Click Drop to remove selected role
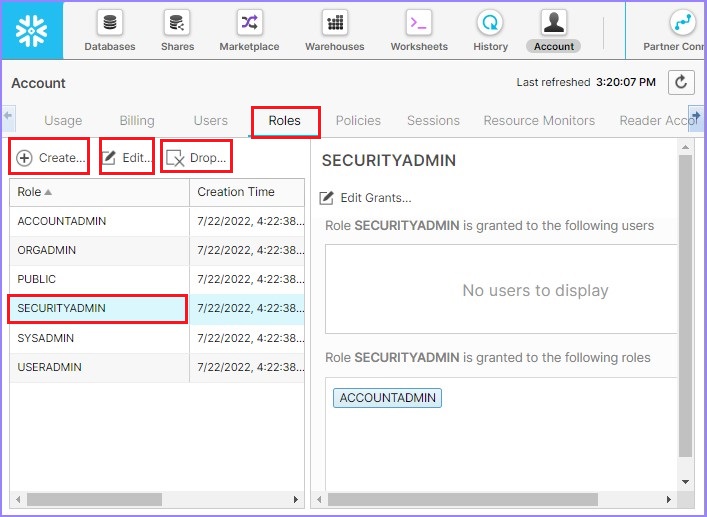 197,158
